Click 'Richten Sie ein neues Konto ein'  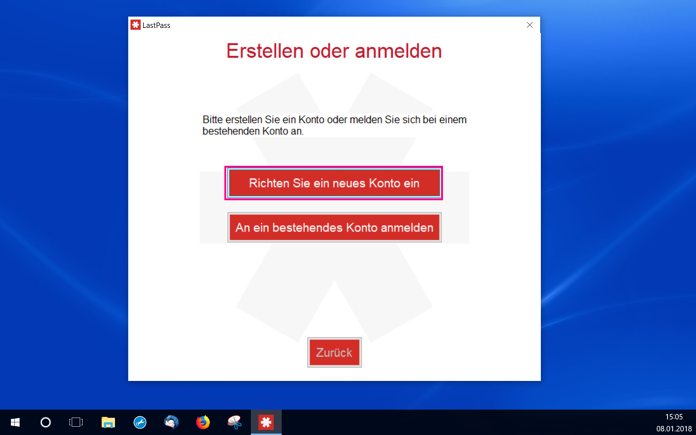(x=334, y=183)
